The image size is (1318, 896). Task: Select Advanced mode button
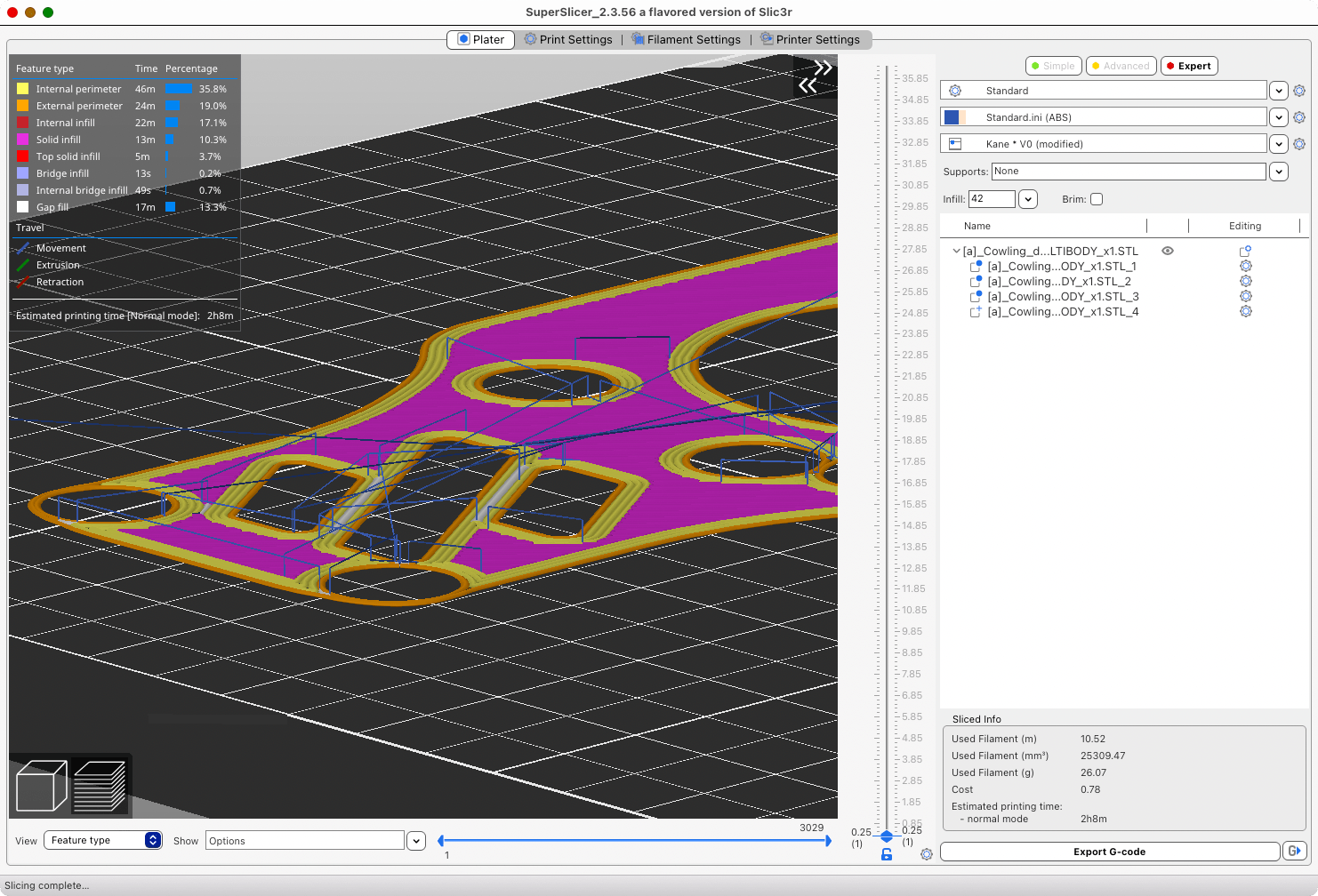click(1120, 66)
